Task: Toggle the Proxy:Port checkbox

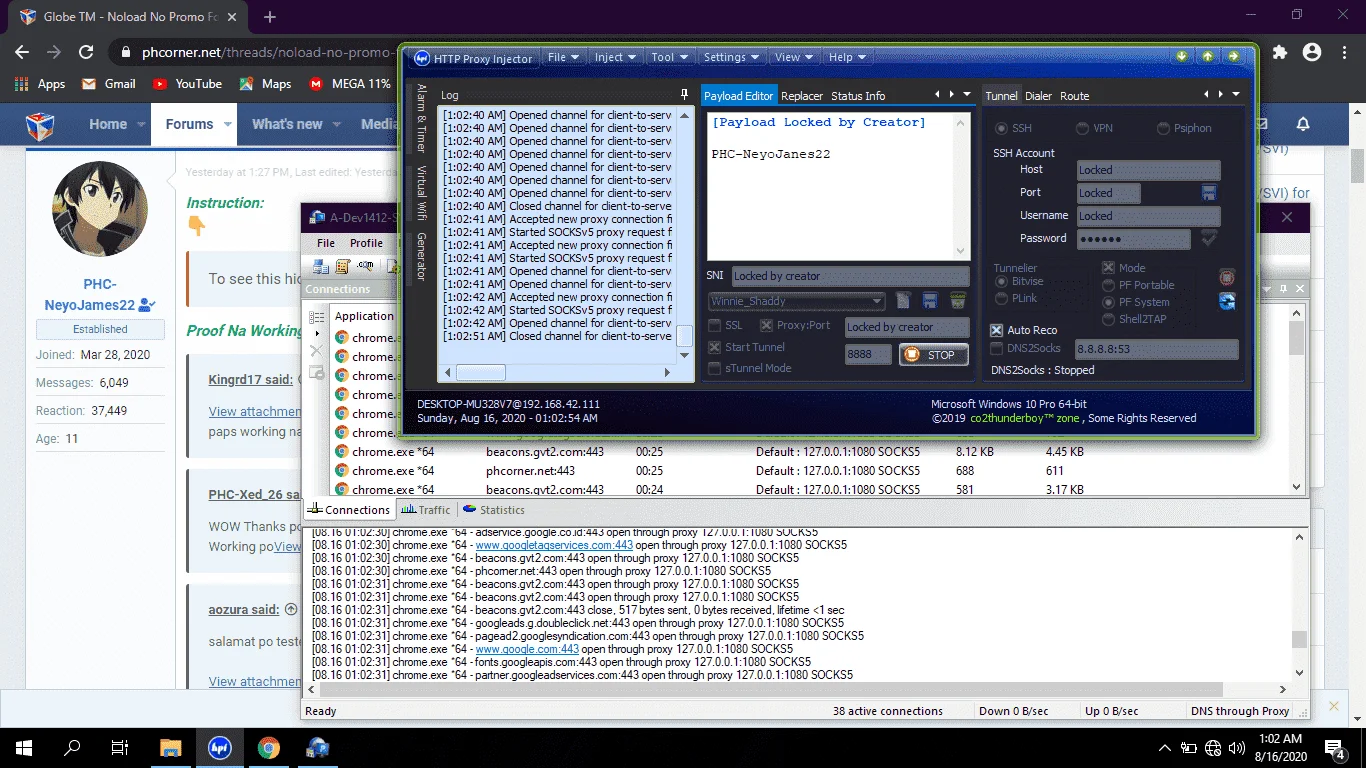Action: pyautogui.click(x=766, y=326)
